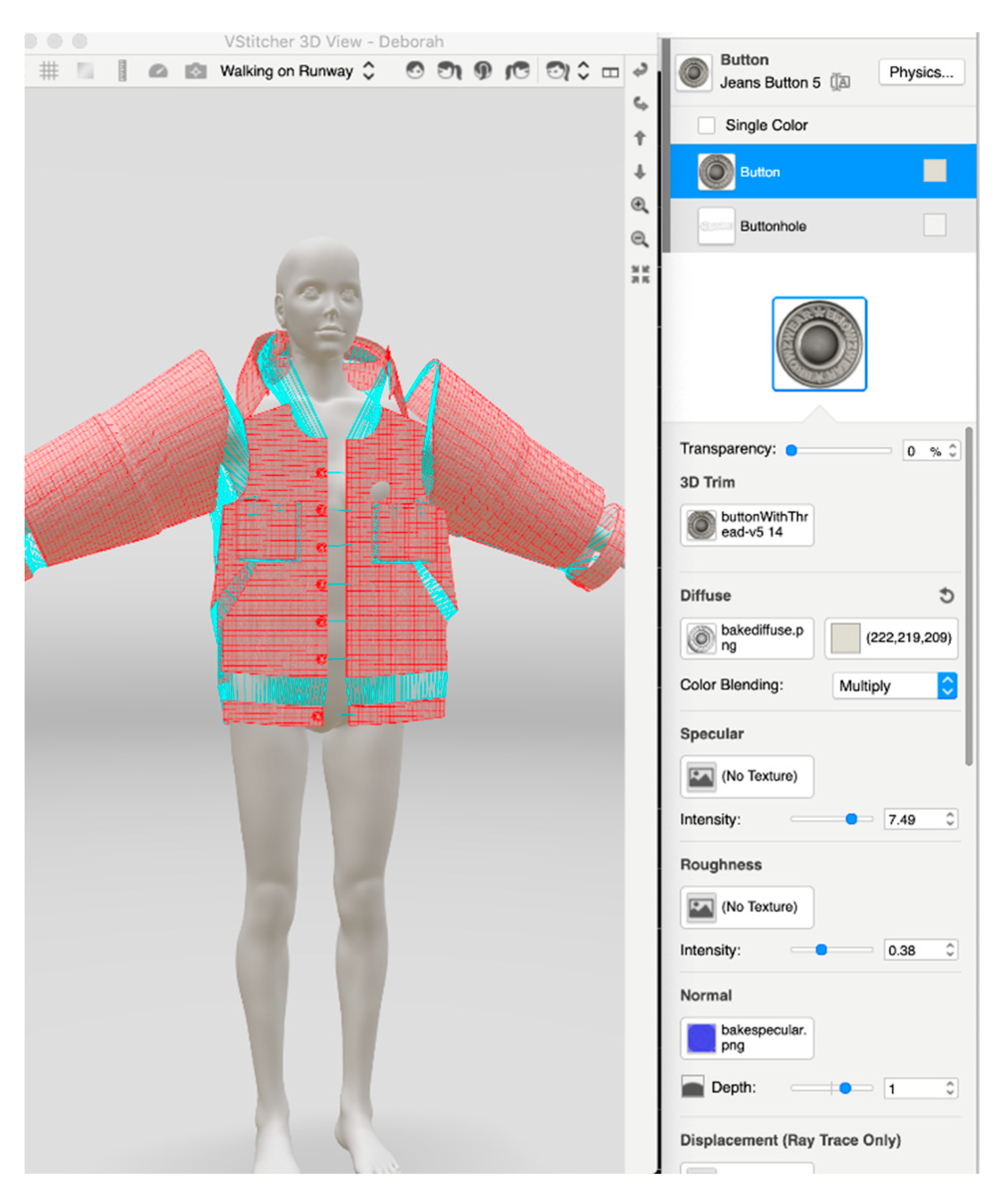The width and height of the screenshot is (1008, 1200).
Task: Click the Specular Intensity stepper arrows
Action: [950, 819]
